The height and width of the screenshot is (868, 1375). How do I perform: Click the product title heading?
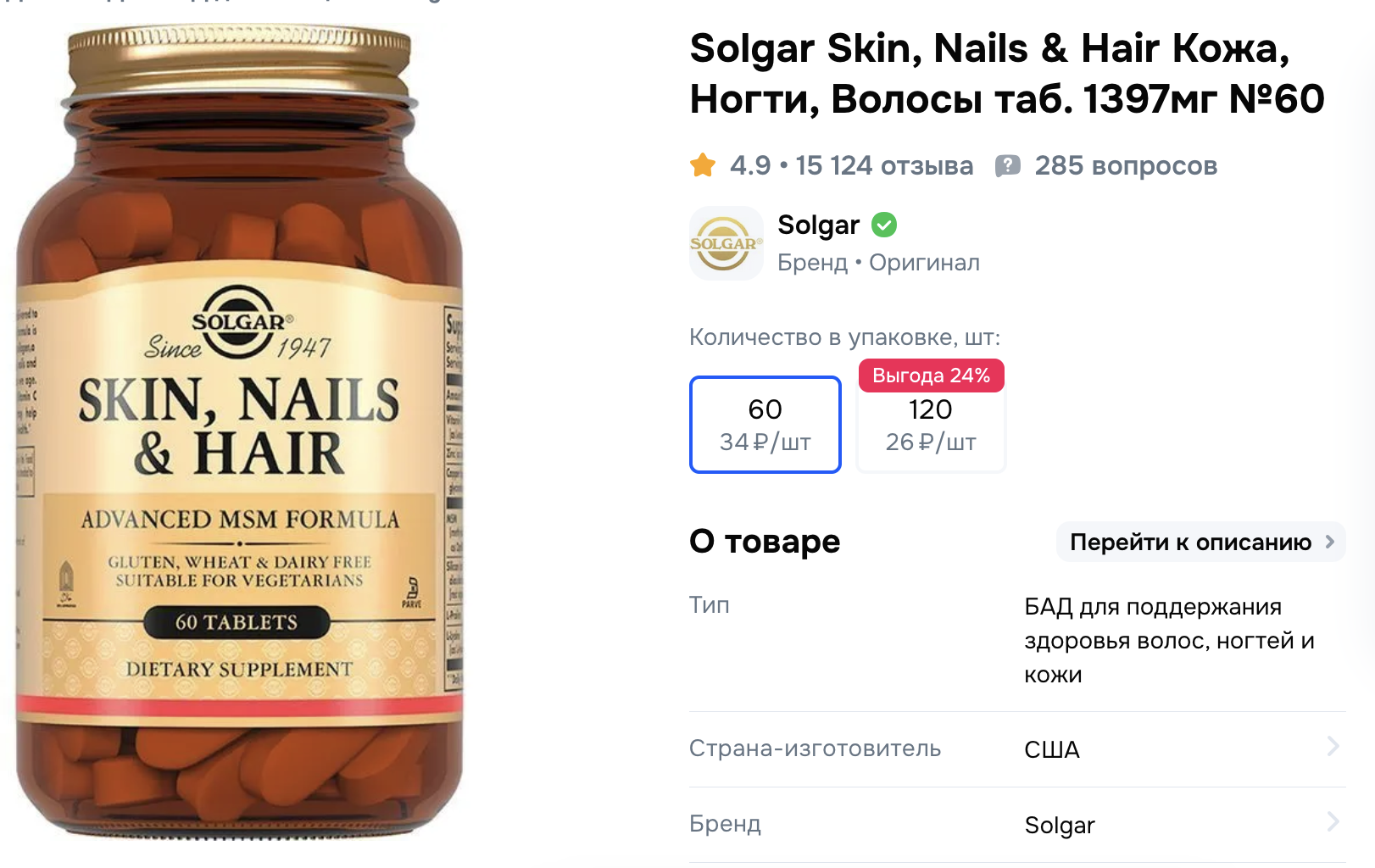point(1006,74)
